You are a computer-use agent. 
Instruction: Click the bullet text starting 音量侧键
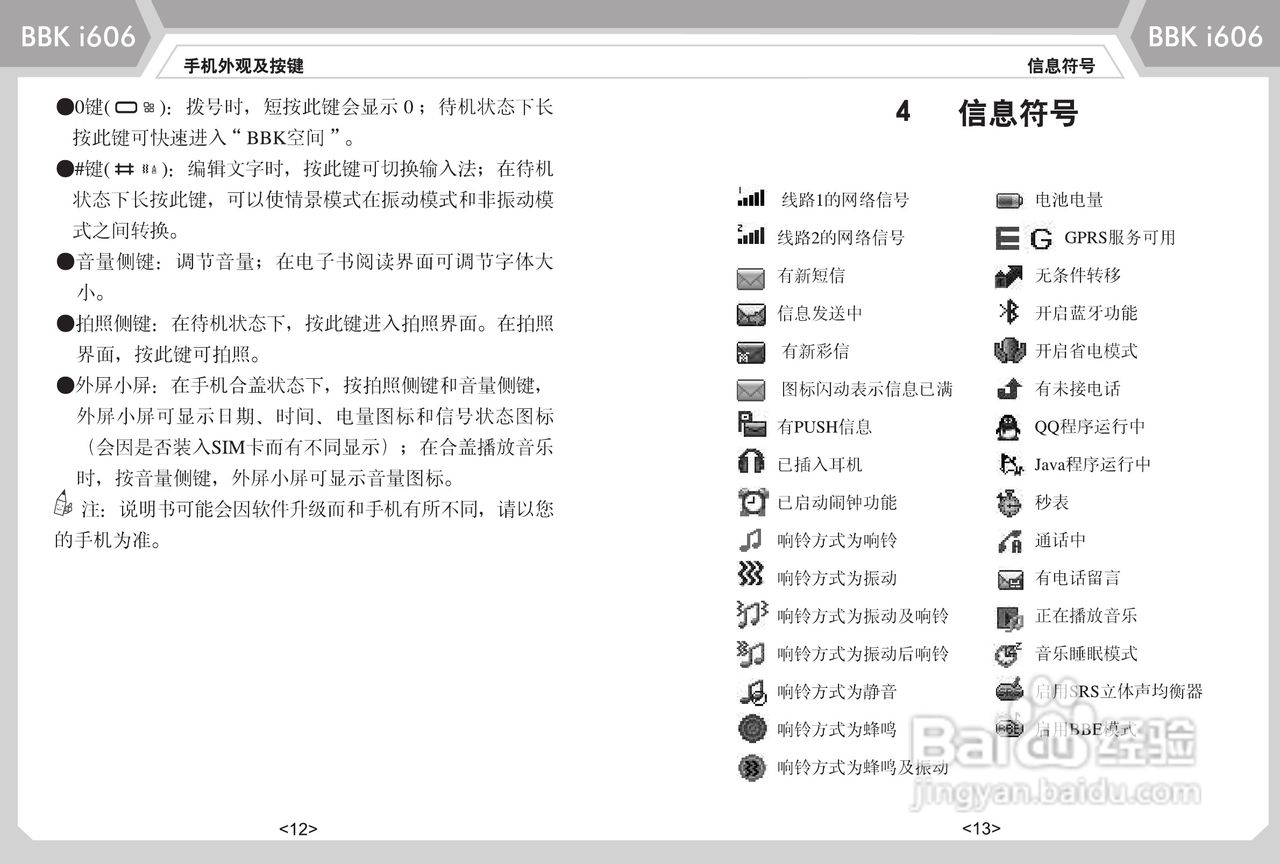click(304, 277)
